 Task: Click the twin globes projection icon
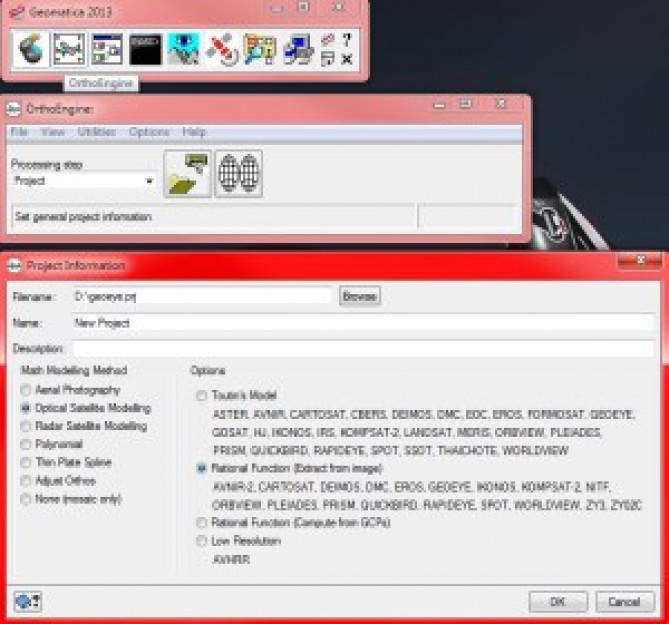(x=239, y=174)
